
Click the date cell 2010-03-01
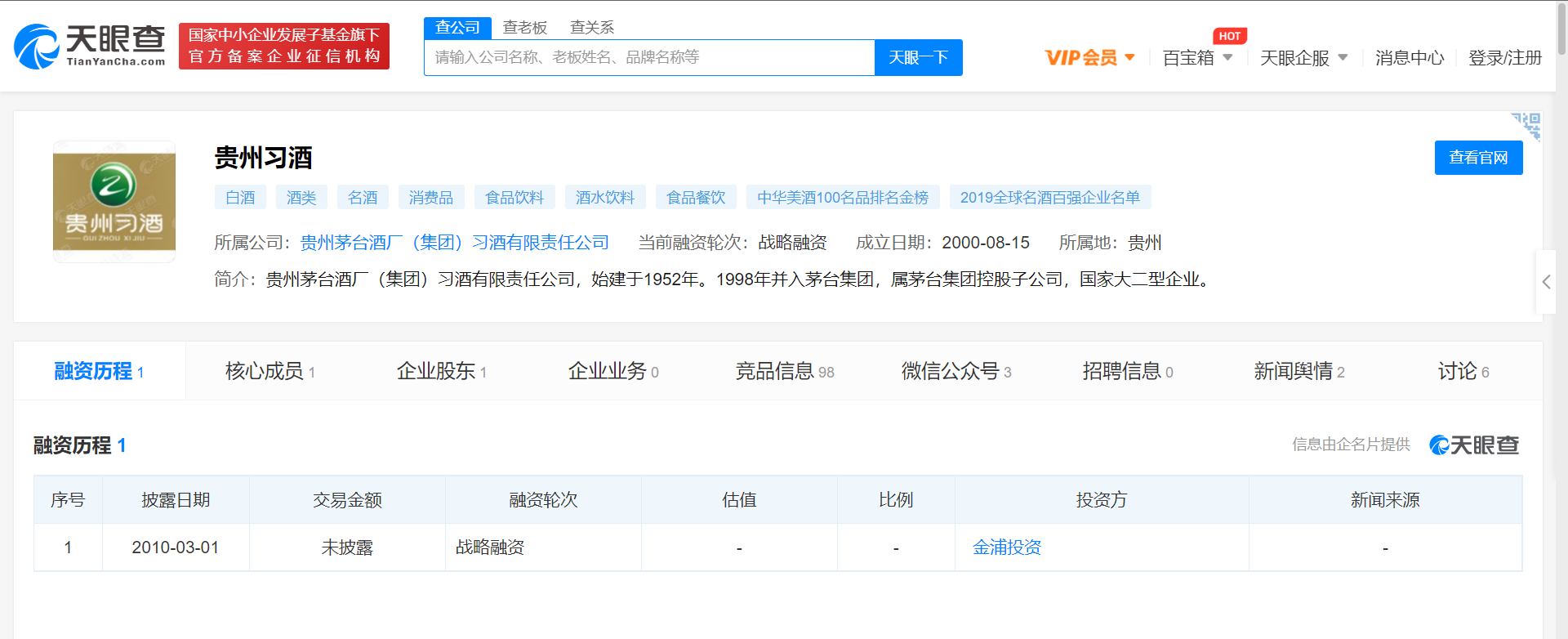[x=176, y=547]
